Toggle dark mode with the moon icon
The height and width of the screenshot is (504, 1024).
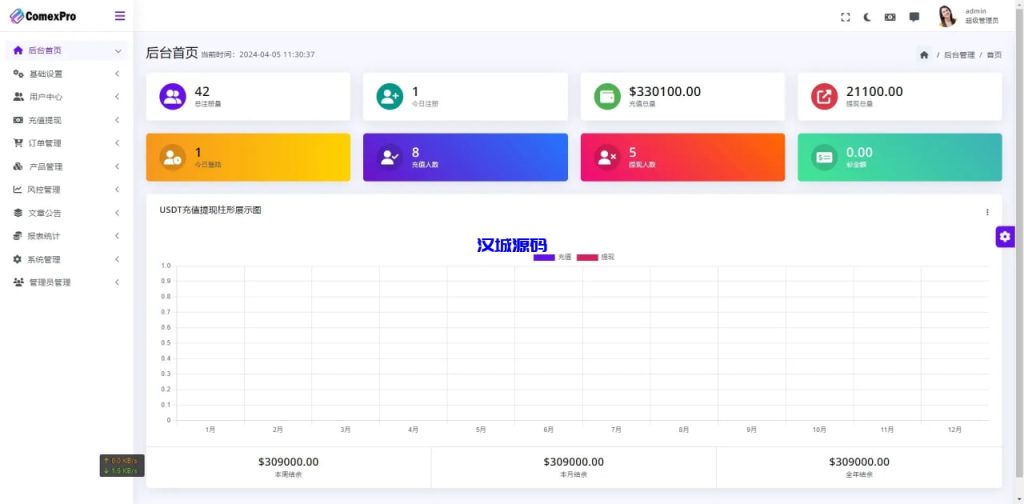point(867,17)
